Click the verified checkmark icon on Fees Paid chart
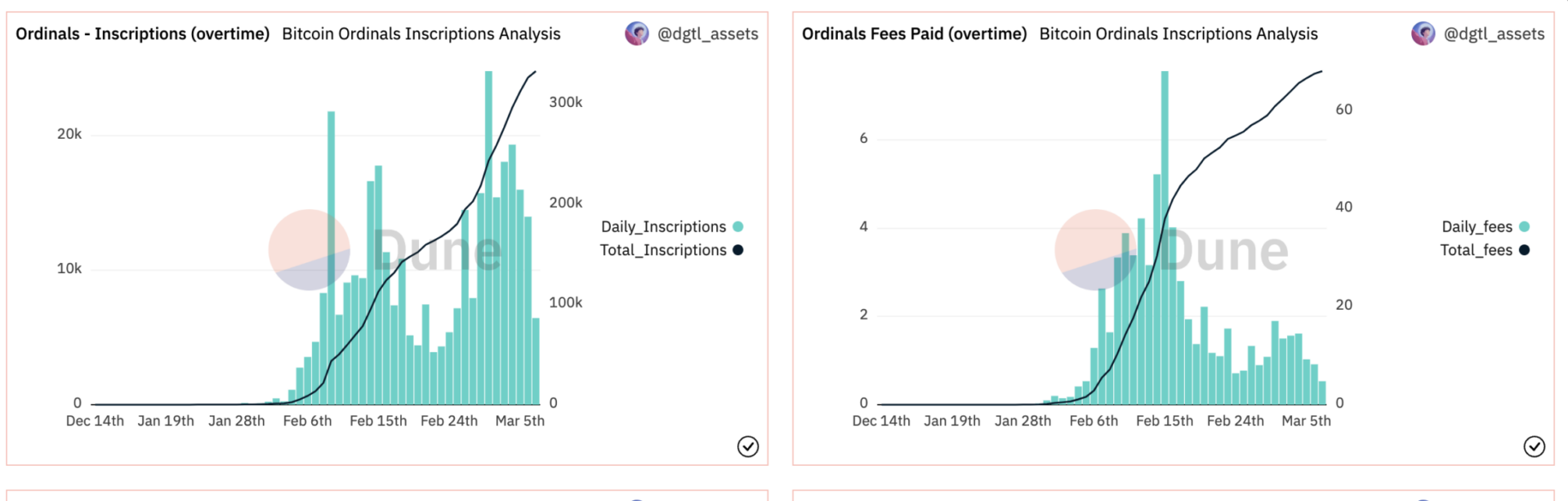This screenshot has height=501, width=1568. coord(1535,446)
